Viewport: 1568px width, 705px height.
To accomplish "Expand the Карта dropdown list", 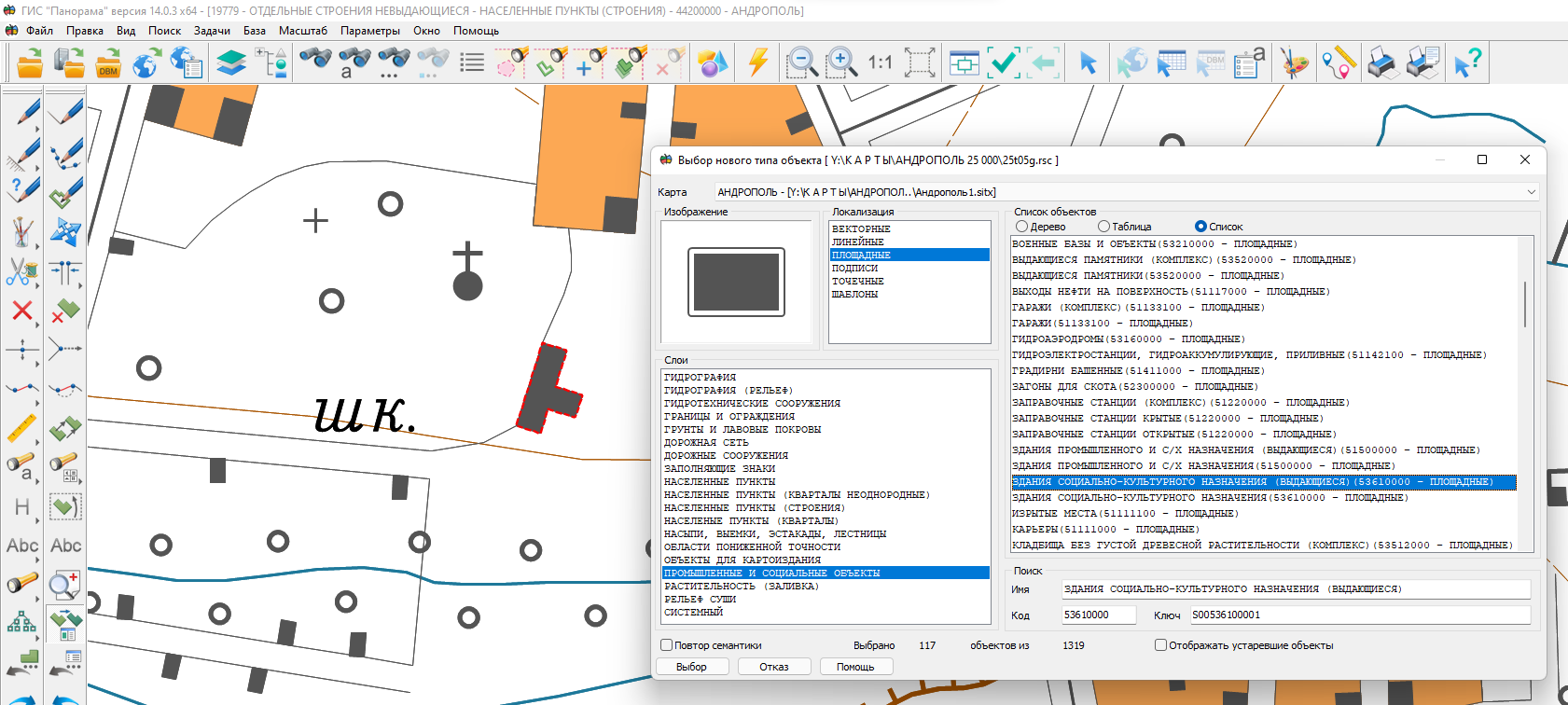I will coord(1531,192).
